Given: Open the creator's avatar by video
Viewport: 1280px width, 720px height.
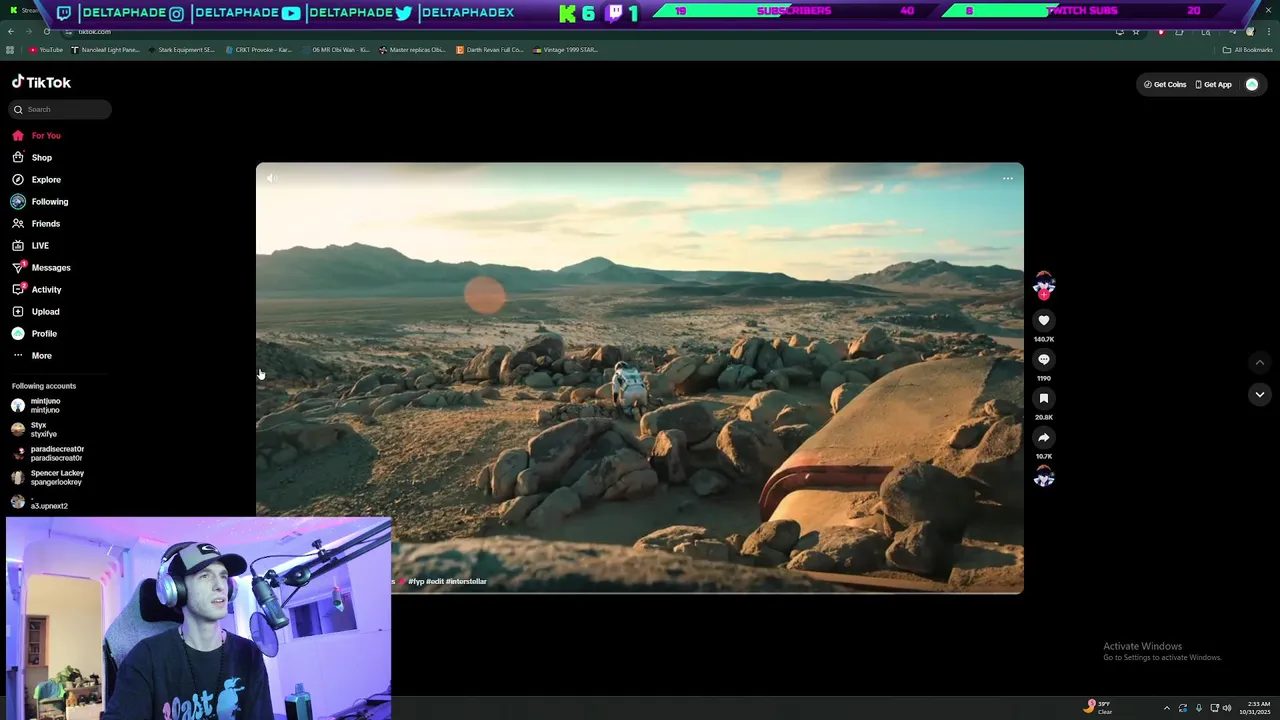Looking at the screenshot, I should pyautogui.click(x=1043, y=283).
